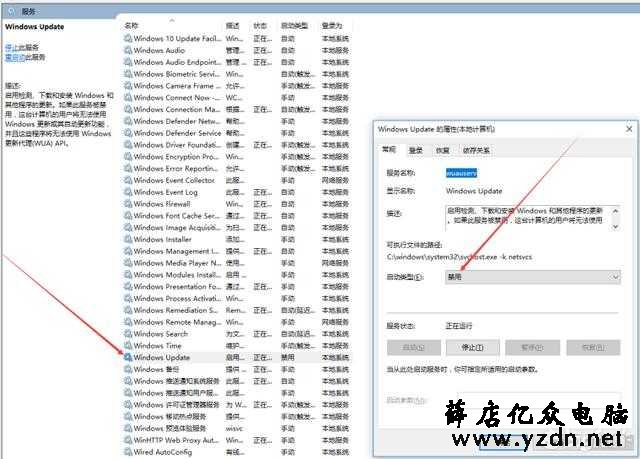Screen dimensions: 640x459
Task: Sort by the 启动类型 startup type column header
Action: 294,25
